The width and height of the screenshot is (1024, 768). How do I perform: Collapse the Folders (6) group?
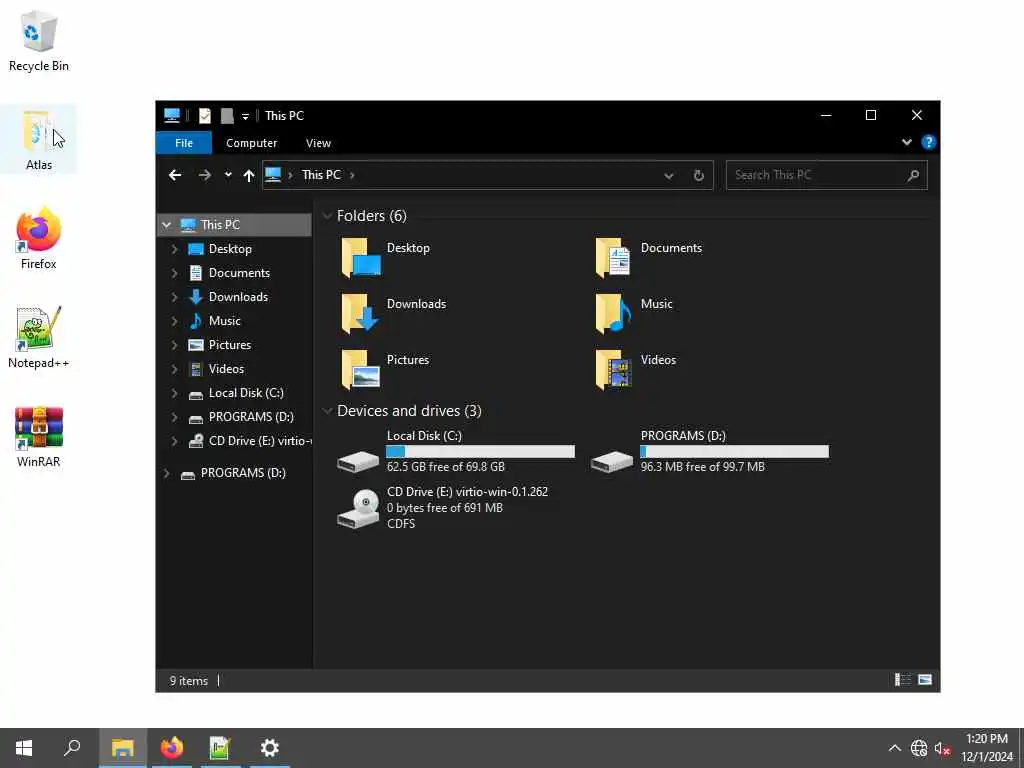(x=328, y=216)
